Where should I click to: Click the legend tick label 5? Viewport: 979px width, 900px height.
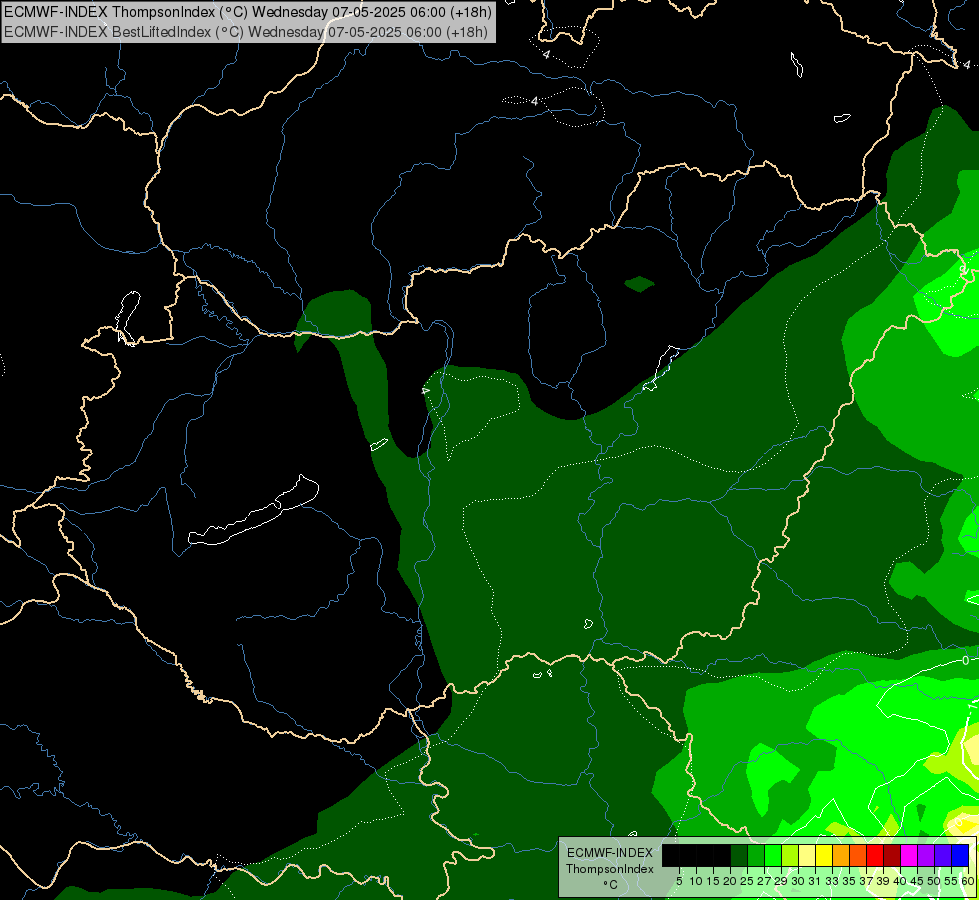679,881
